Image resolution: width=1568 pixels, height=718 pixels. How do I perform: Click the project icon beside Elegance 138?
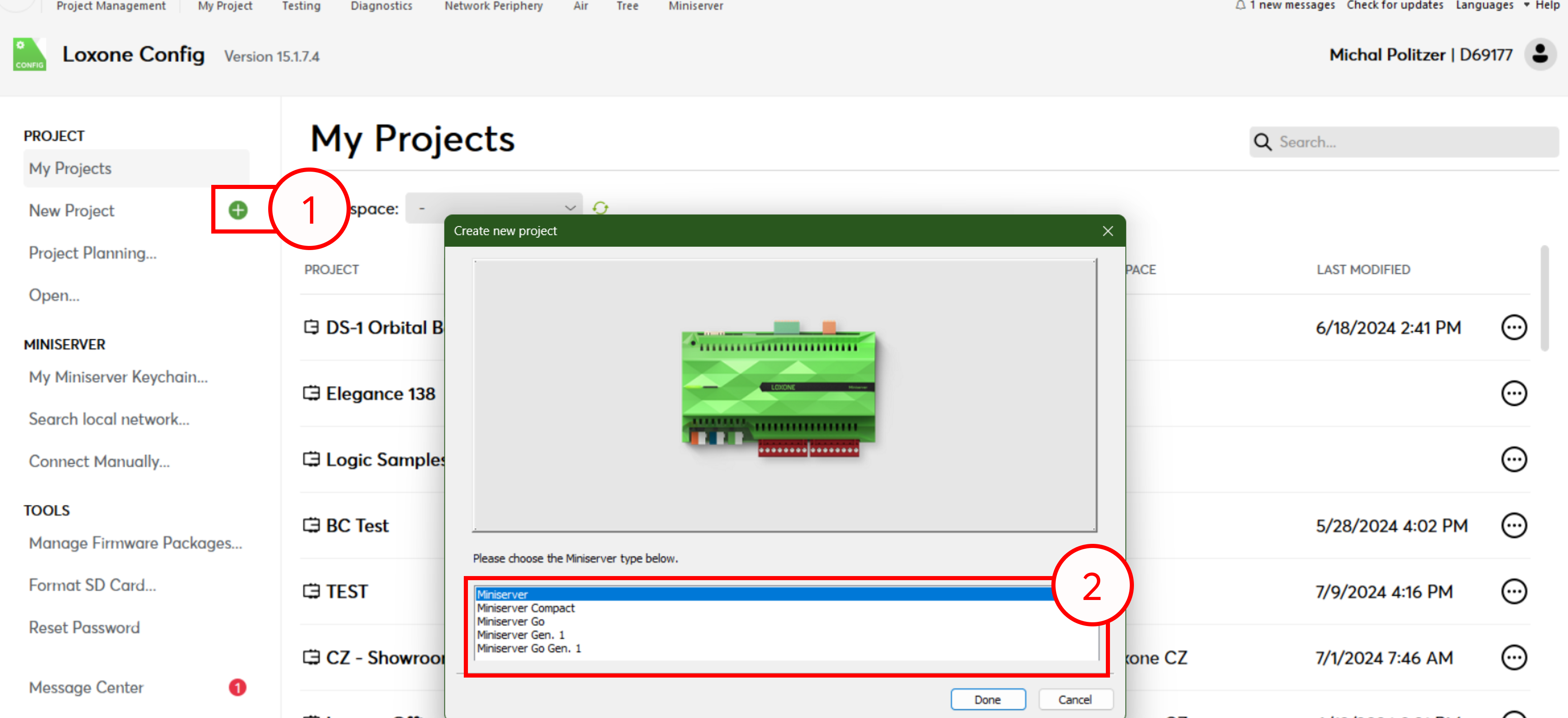pos(311,393)
